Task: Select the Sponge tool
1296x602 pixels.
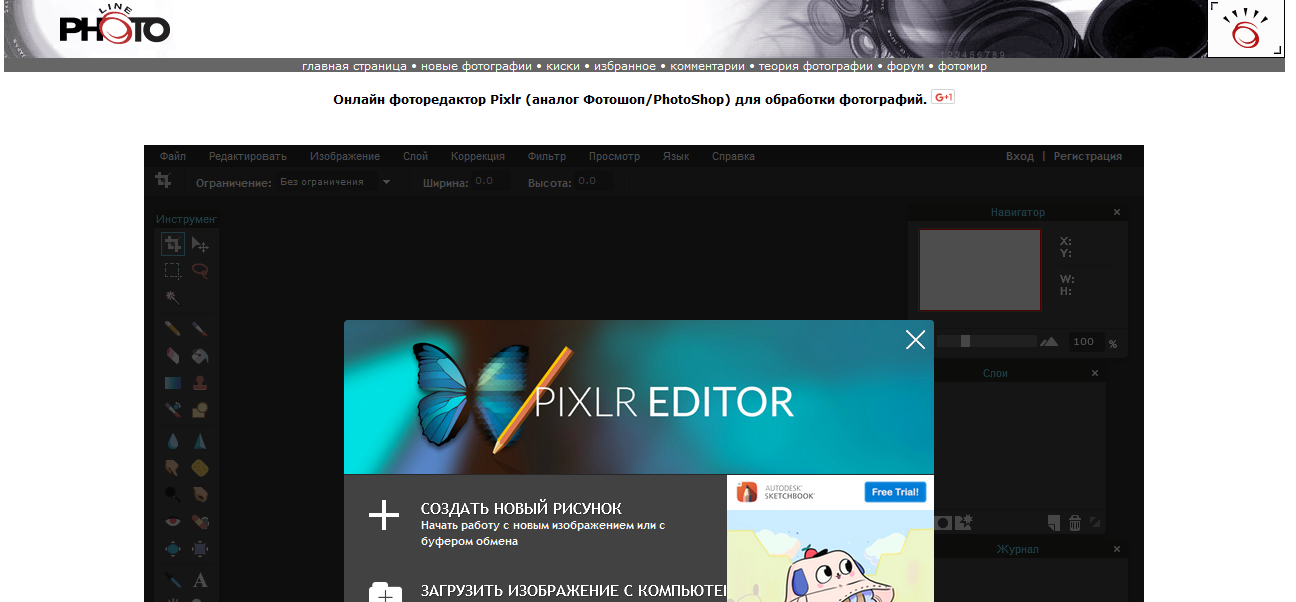Action: pos(200,467)
